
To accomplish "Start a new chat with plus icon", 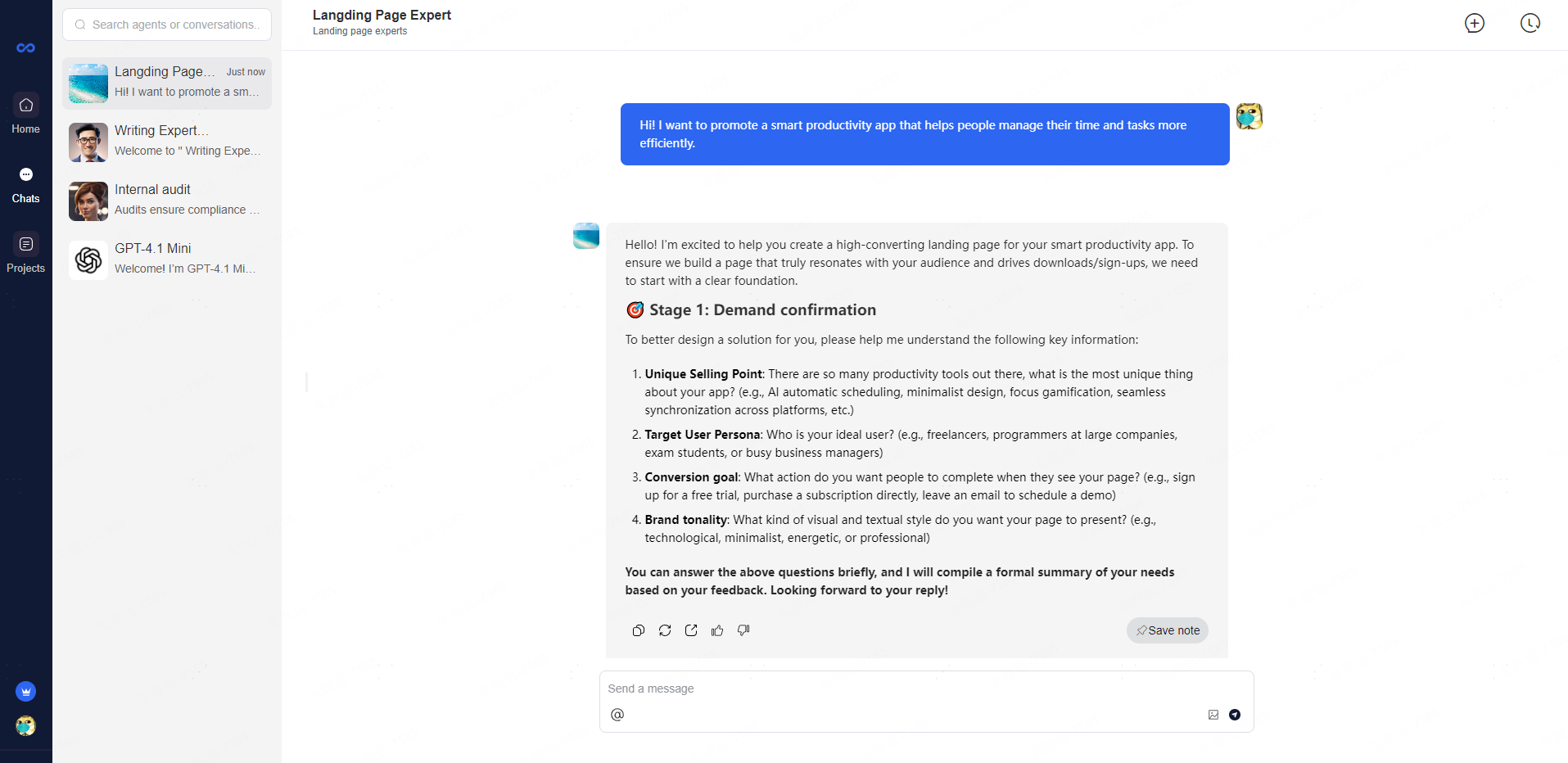I will tap(1474, 23).
